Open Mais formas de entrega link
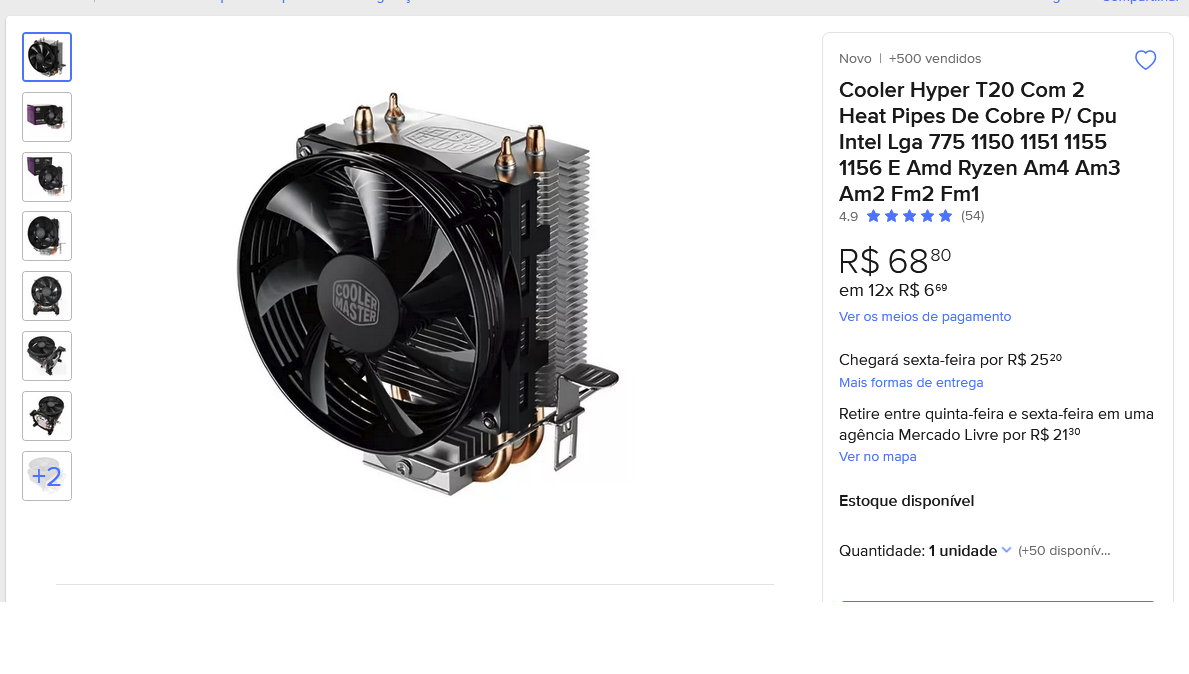The height and width of the screenshot is (674, 1189). (x=911, y=383)
